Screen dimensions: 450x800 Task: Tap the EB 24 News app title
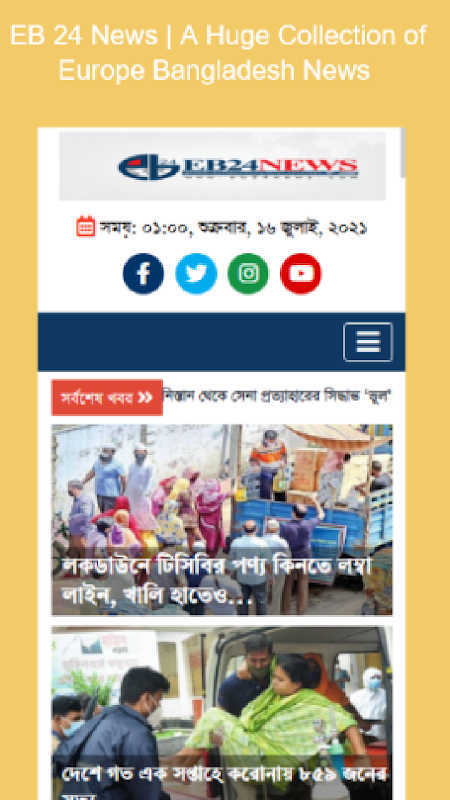point(218,53)
